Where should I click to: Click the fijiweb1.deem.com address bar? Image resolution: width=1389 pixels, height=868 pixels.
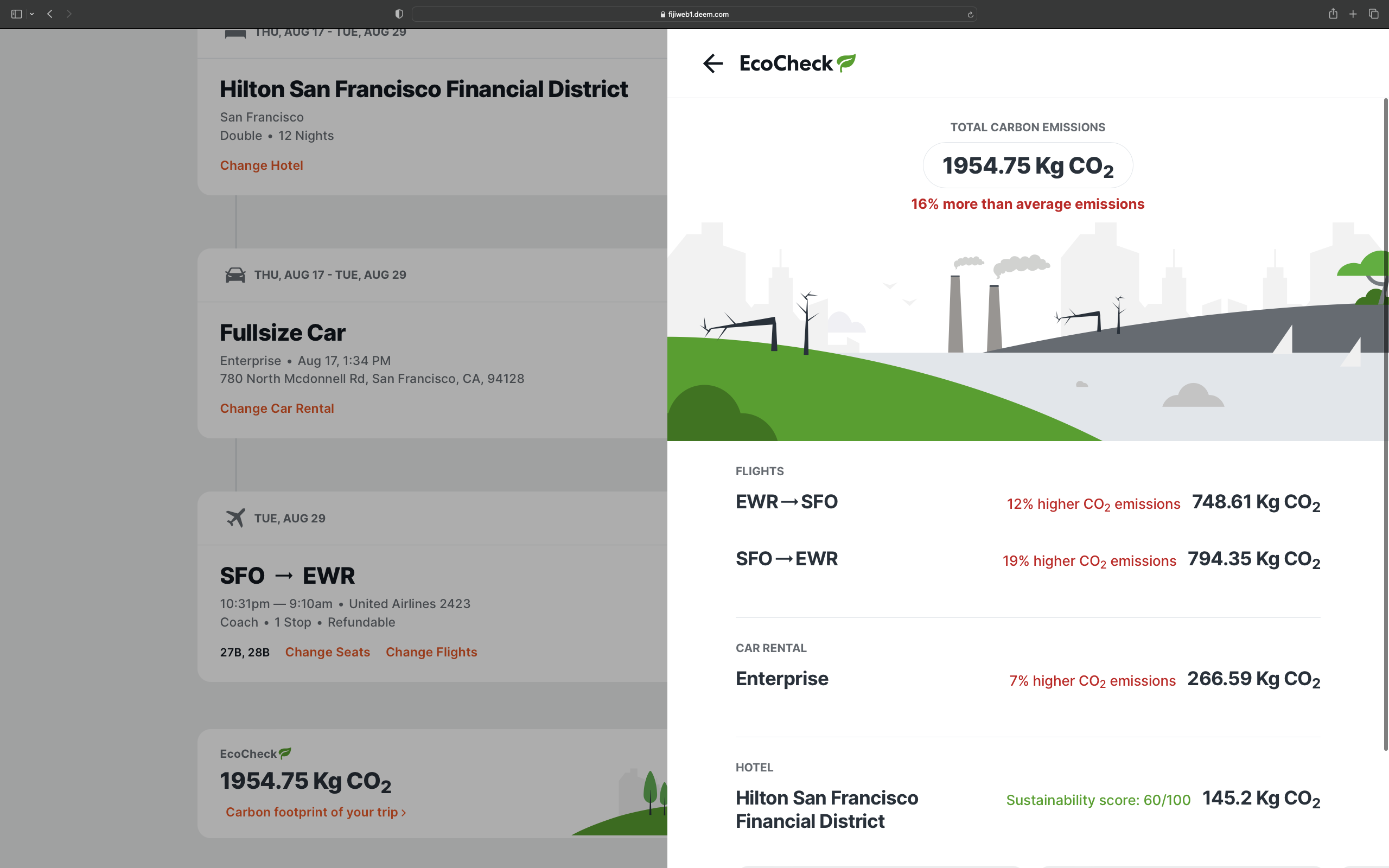(694, 14)
